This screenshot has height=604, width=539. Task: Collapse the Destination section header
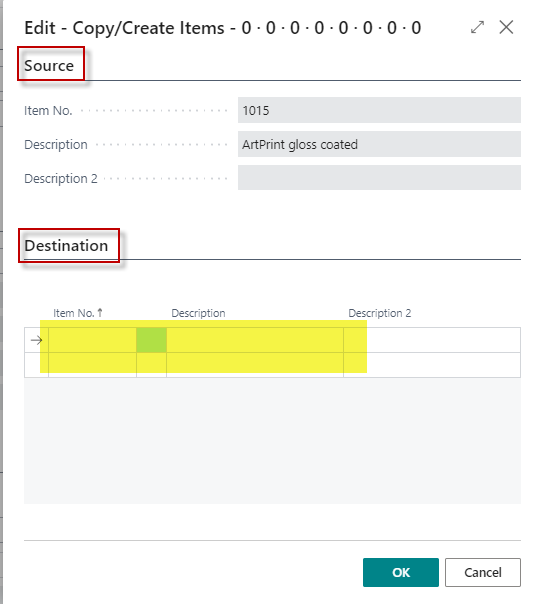(x=66, y=246)
